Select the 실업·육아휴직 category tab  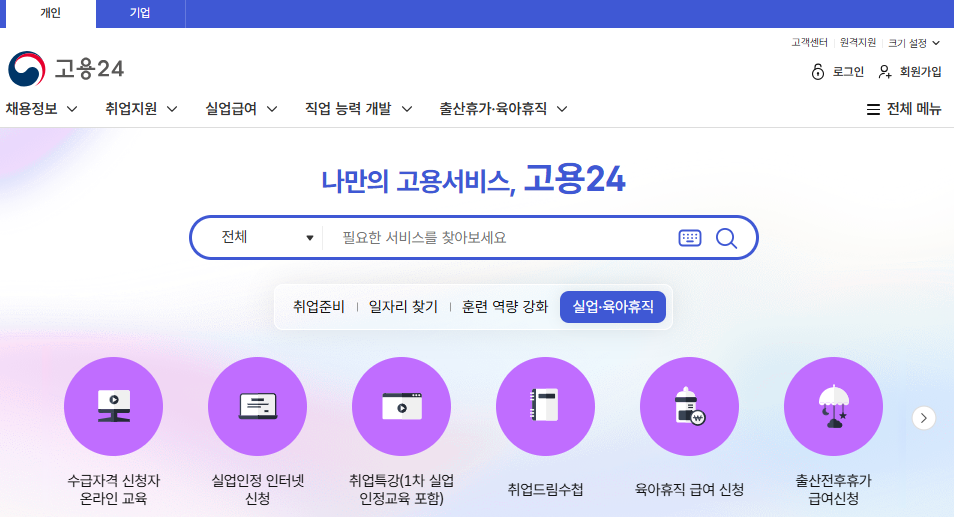pyautogui.click(x=613, y=307)
